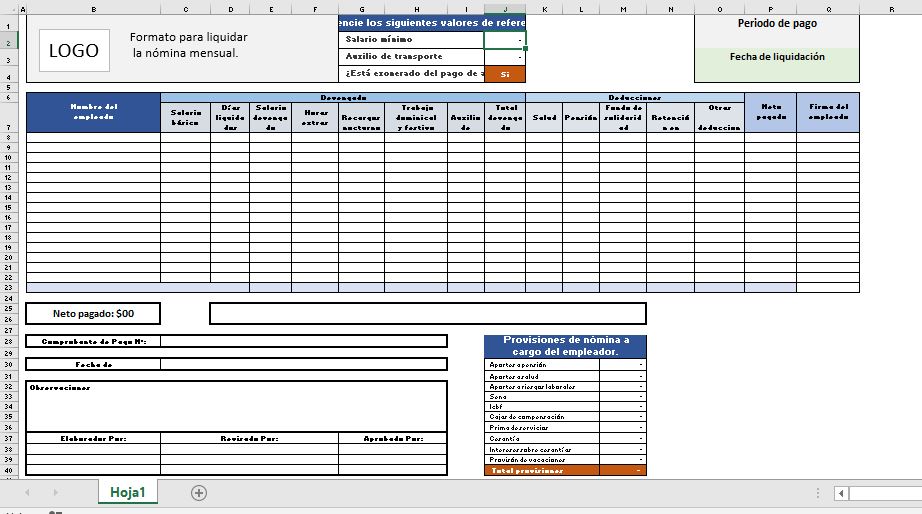Add a new sheet with the plus button
Viewport: 922px width, 514px height.
coord(199,493)
